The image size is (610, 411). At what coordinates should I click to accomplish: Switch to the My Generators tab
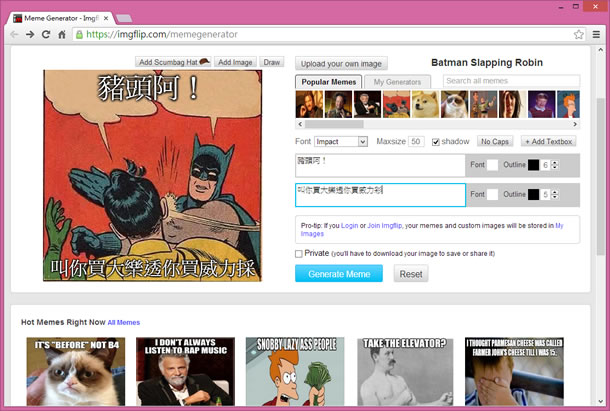397,81
